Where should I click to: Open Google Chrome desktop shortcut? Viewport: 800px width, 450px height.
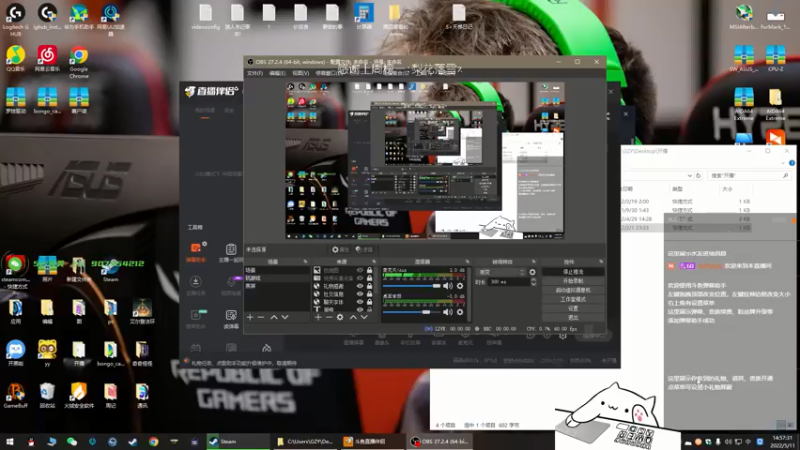(79, 62)
